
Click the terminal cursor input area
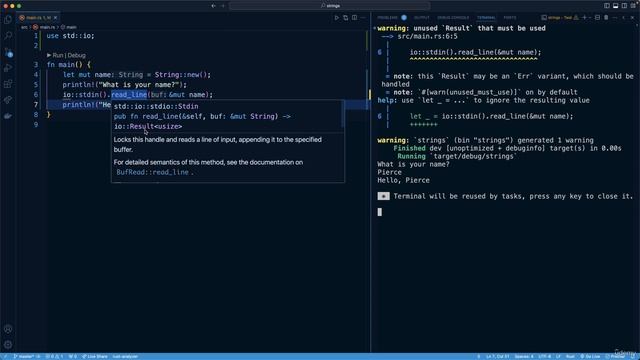click(x=380, y=212)
